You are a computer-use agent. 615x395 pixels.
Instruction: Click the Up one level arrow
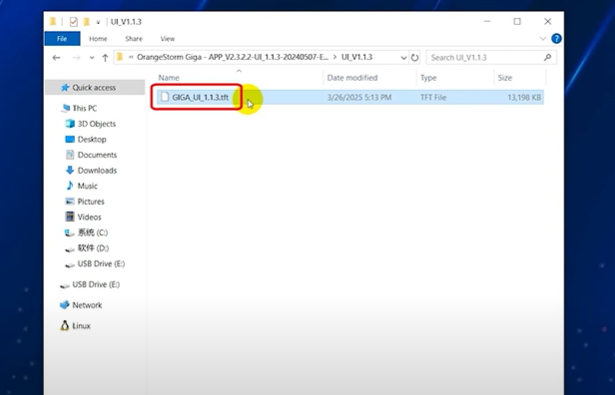[x=105, y=58]
